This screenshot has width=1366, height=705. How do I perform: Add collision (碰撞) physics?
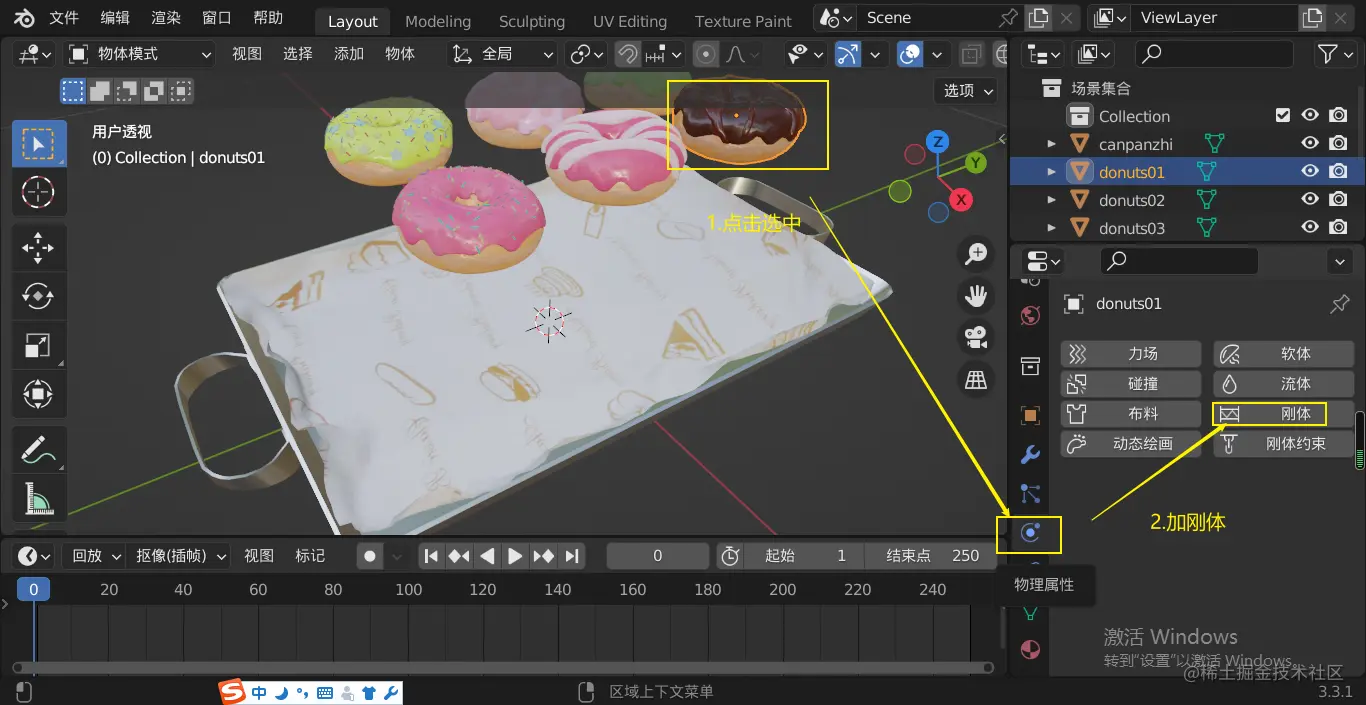point(1131,384)
